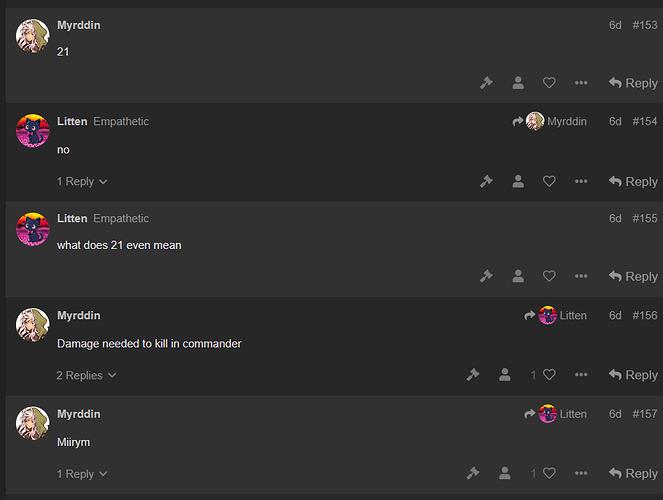
Task: Open the Litten username link on post #154
Action: pyautogui.click(x=72, y=121)
